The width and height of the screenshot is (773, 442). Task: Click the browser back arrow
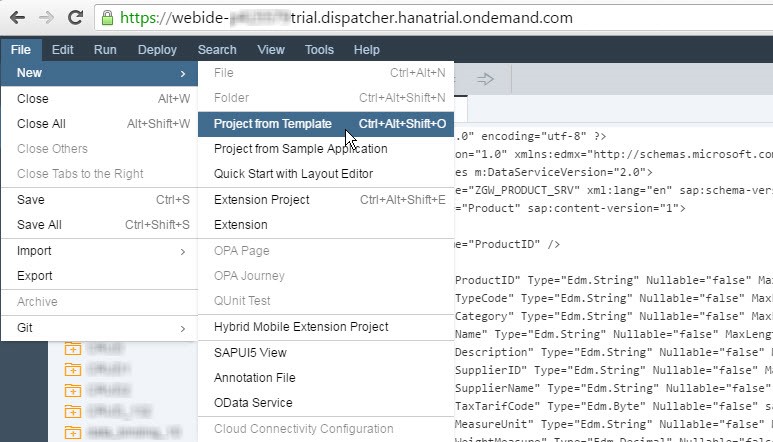click(x=17, y=17)
